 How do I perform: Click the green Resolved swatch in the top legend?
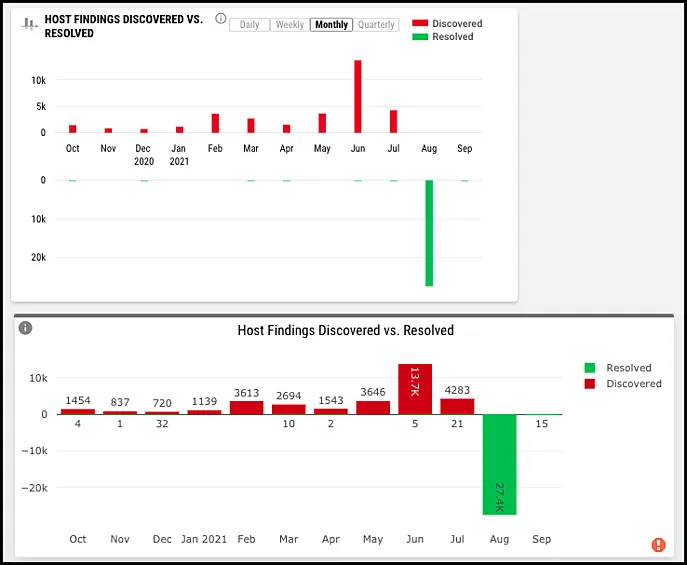pyautogui.click(x=420, y=37)
